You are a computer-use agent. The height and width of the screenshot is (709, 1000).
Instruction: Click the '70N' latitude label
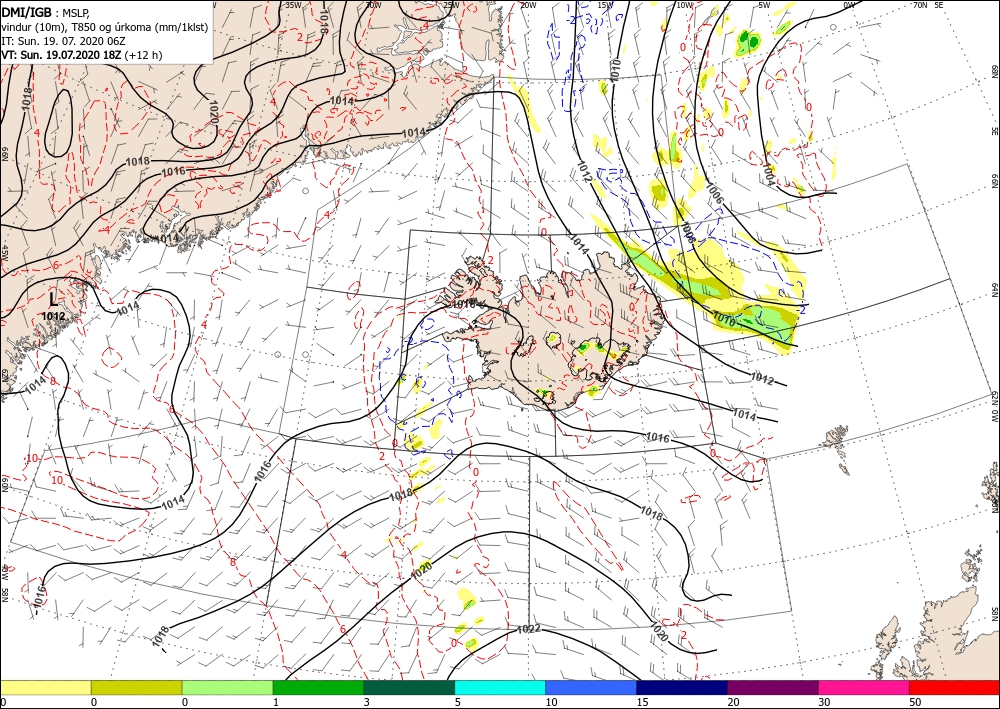pyautogui.click(x=920, y=5)
